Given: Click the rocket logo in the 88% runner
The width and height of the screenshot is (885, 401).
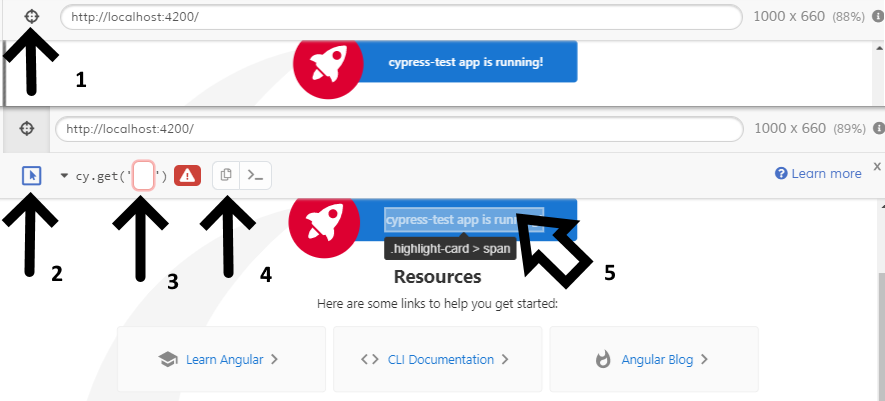Looking at the screenshot, I should (x=328, y=62).
